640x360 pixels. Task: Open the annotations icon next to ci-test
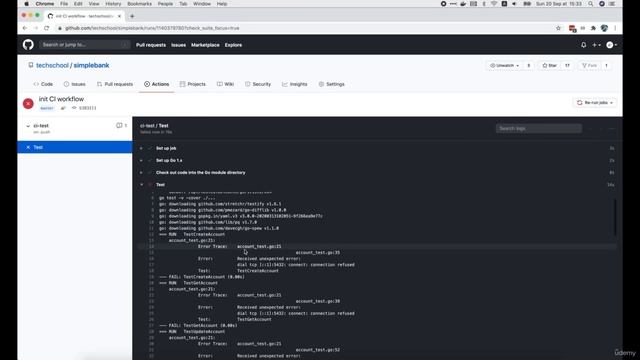click(119, 126)
